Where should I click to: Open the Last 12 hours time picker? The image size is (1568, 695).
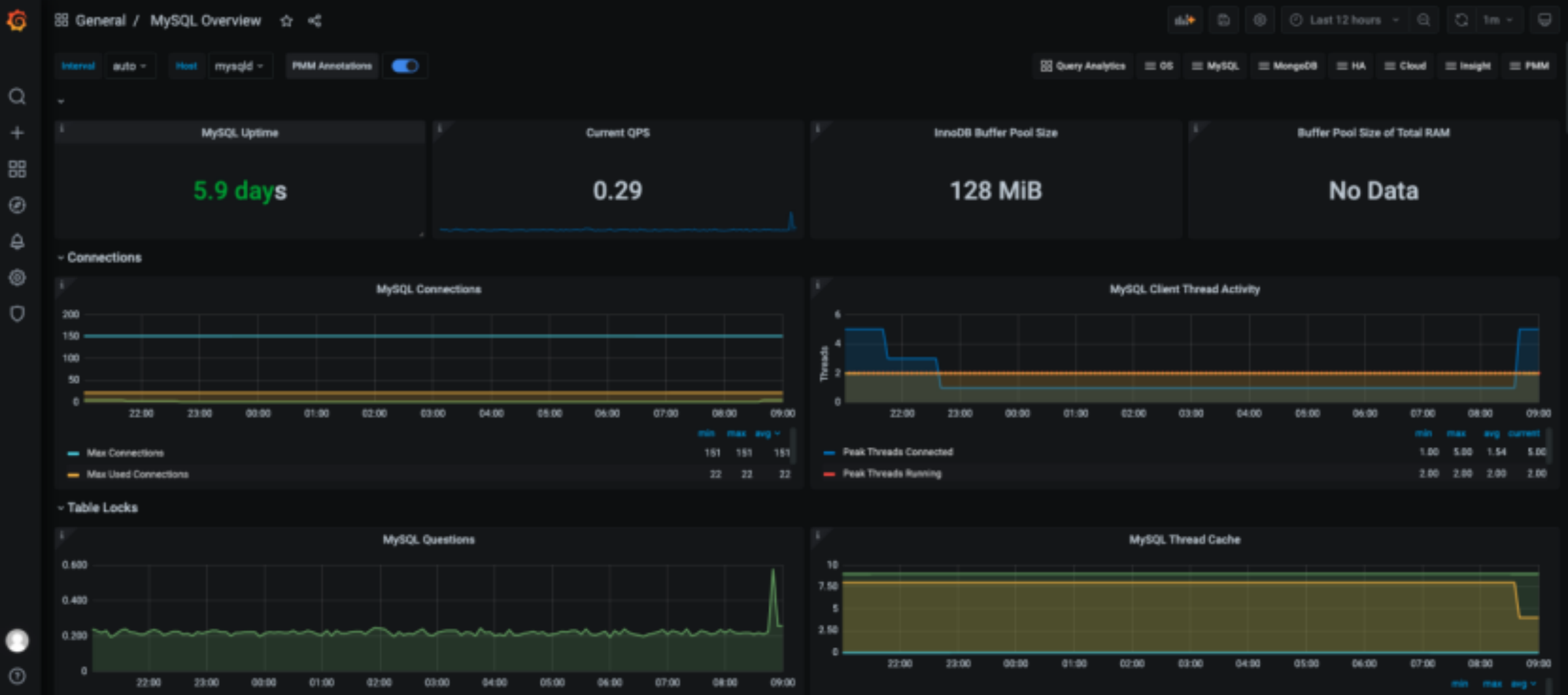click(1345, 20)
